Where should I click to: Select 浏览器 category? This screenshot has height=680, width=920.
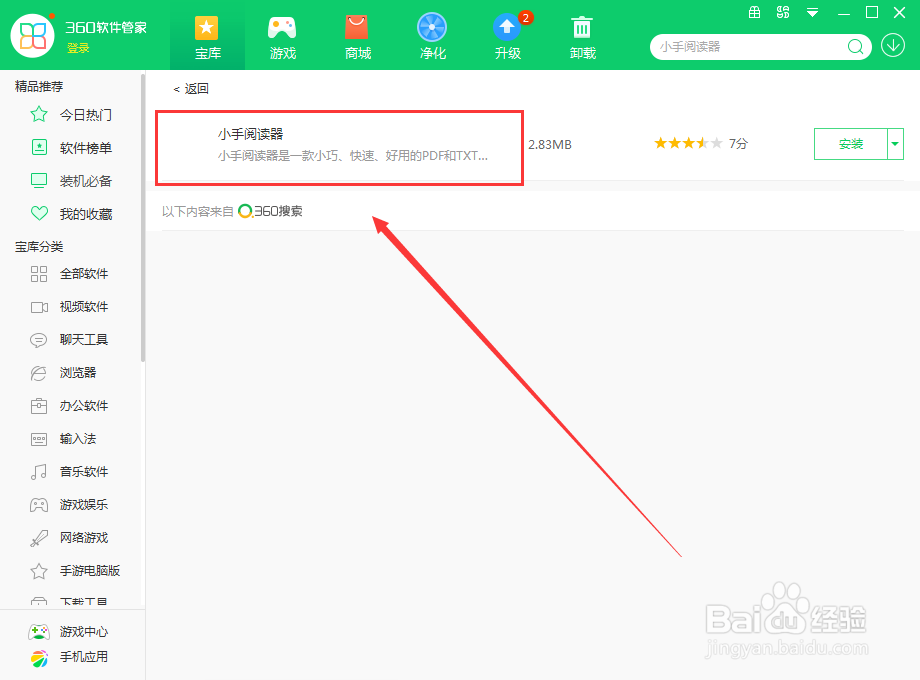tap(78, 373)
